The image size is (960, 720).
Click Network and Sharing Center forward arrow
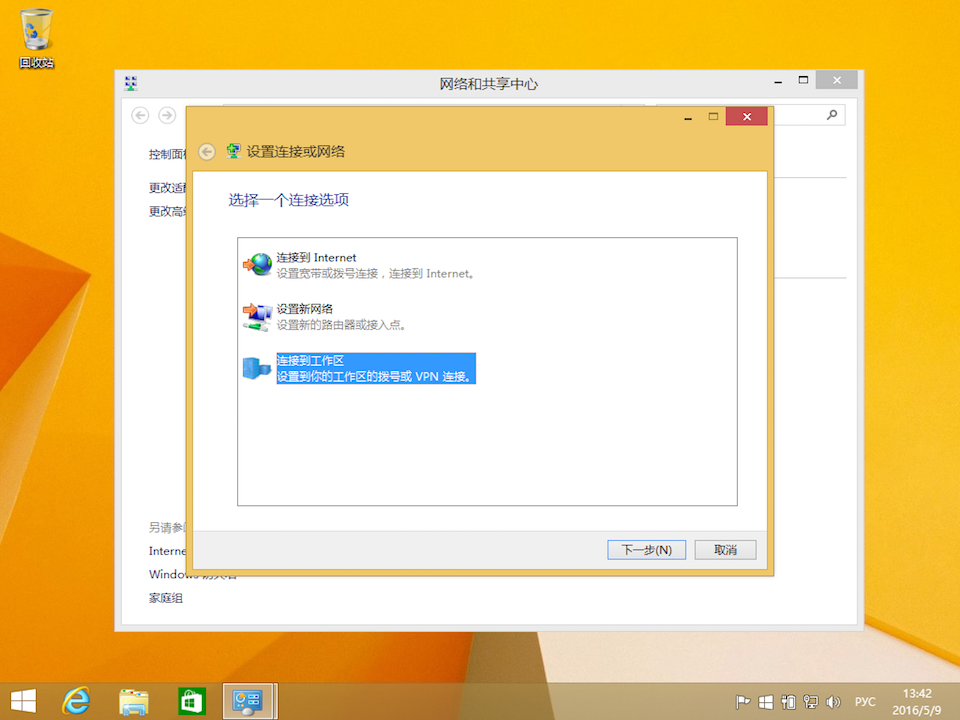(x=167, y=115)
